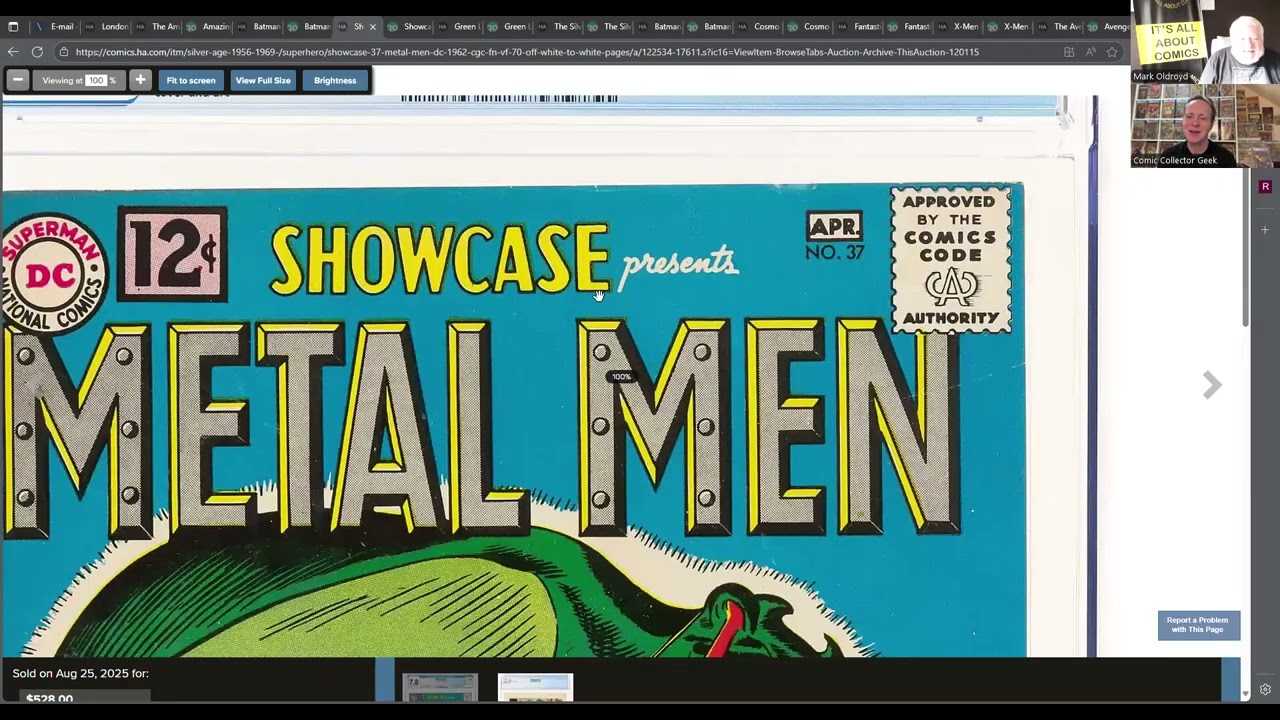Switch to the London tab
Screen dimensions: 1280x720
(x=106, y=27)
